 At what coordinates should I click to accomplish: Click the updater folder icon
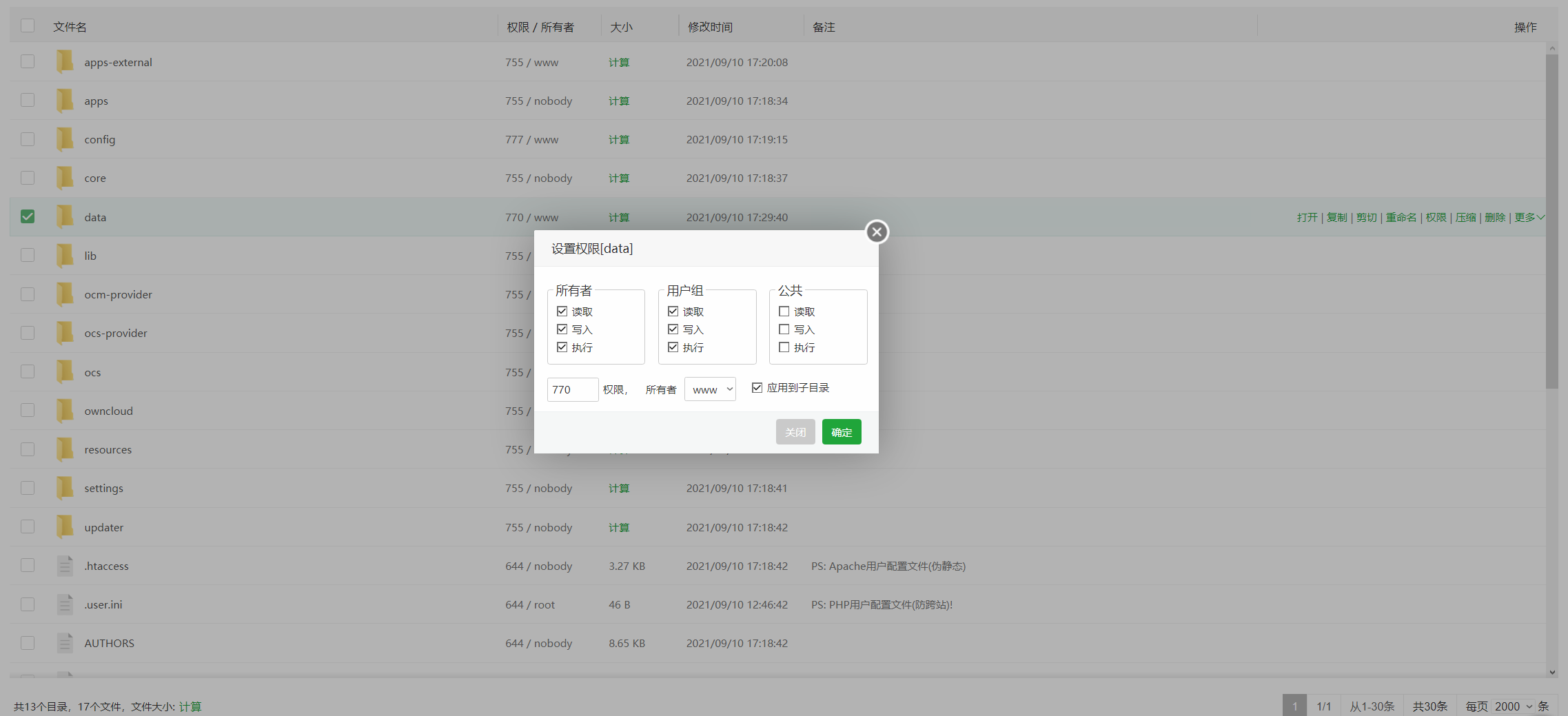coord(64,526)
